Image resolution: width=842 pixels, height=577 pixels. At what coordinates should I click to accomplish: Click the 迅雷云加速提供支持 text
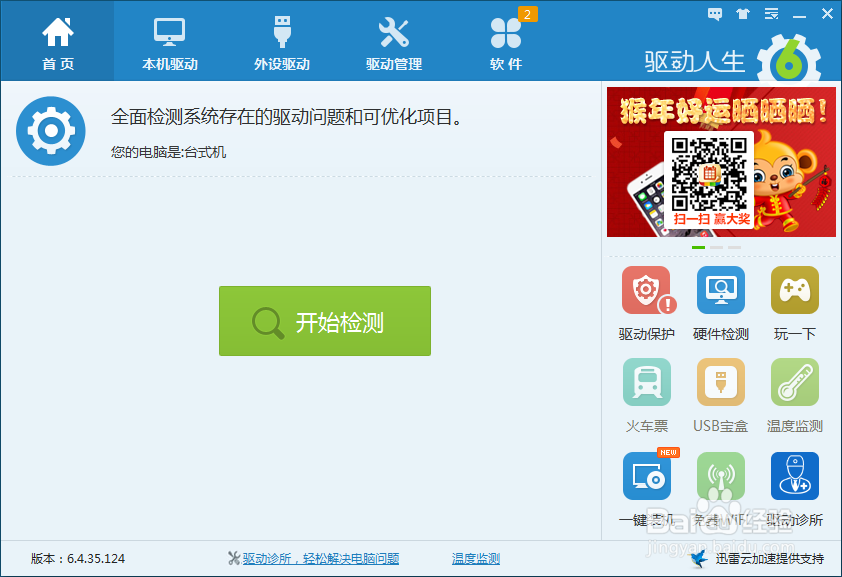pos(770,559)
